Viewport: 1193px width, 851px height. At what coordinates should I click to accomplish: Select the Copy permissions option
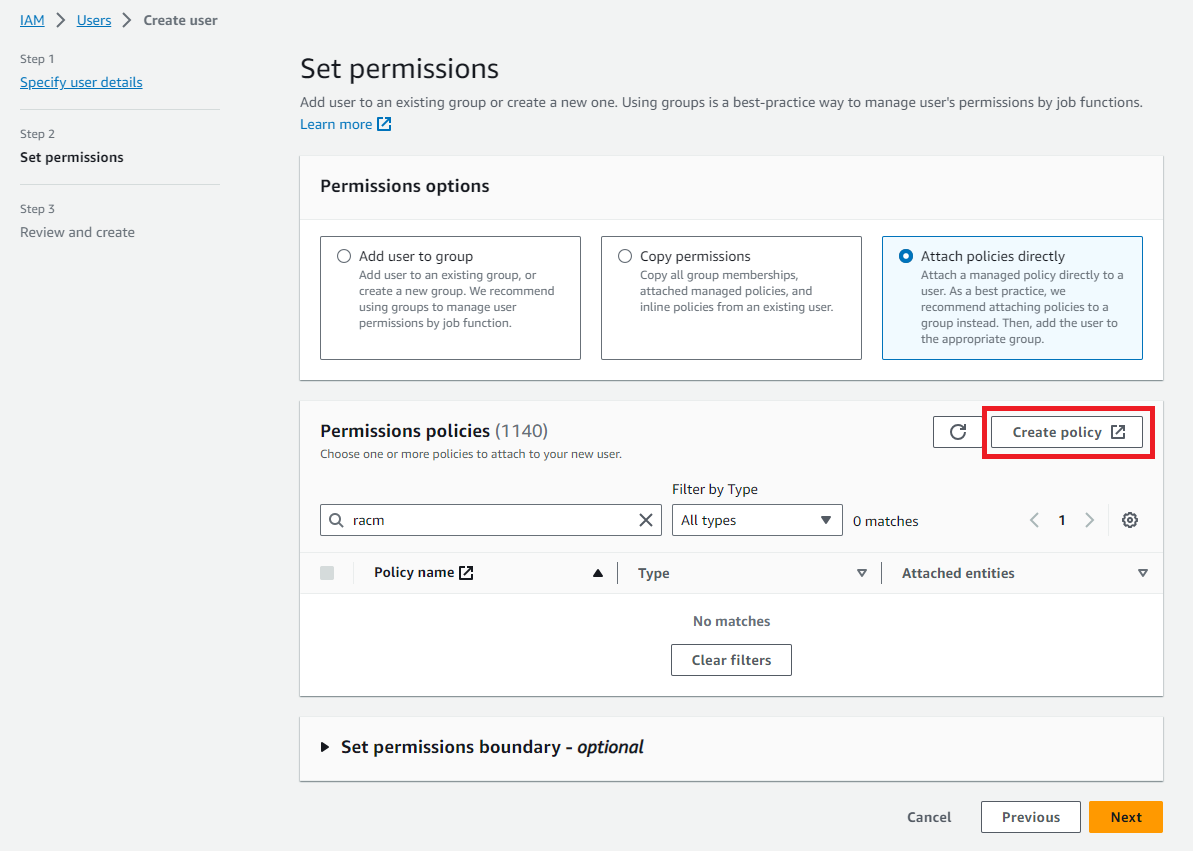tap(625, 257)
